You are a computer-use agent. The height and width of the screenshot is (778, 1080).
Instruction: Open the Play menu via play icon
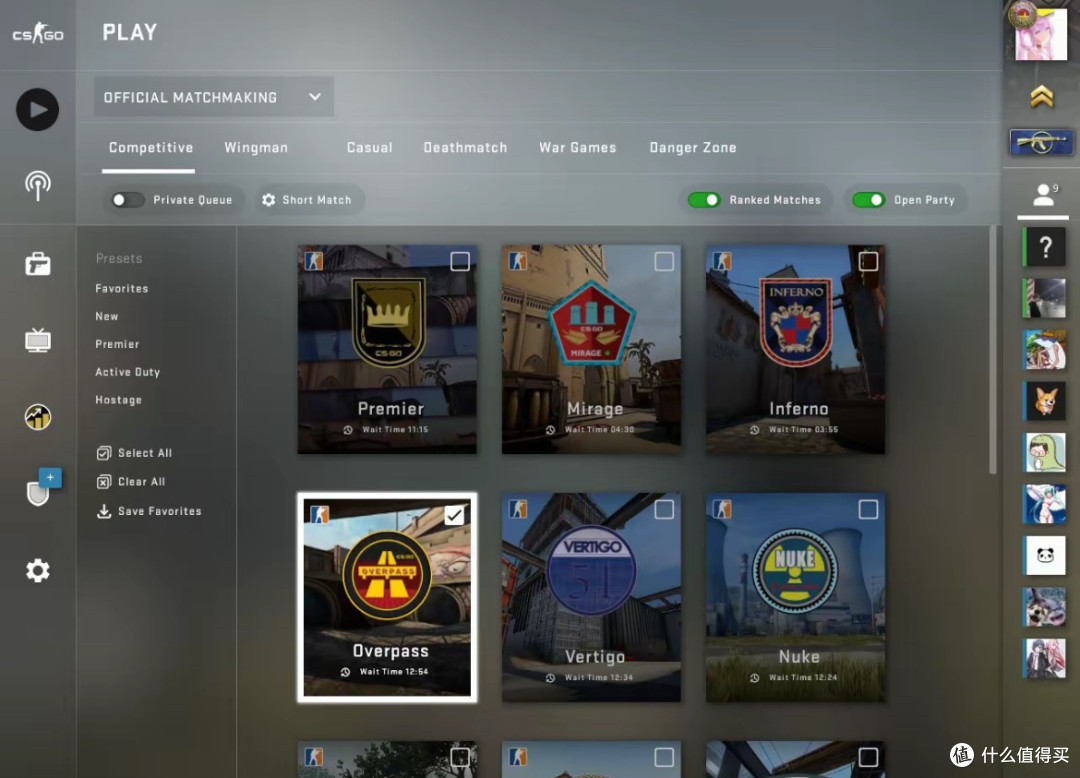(x=37, y=109)
